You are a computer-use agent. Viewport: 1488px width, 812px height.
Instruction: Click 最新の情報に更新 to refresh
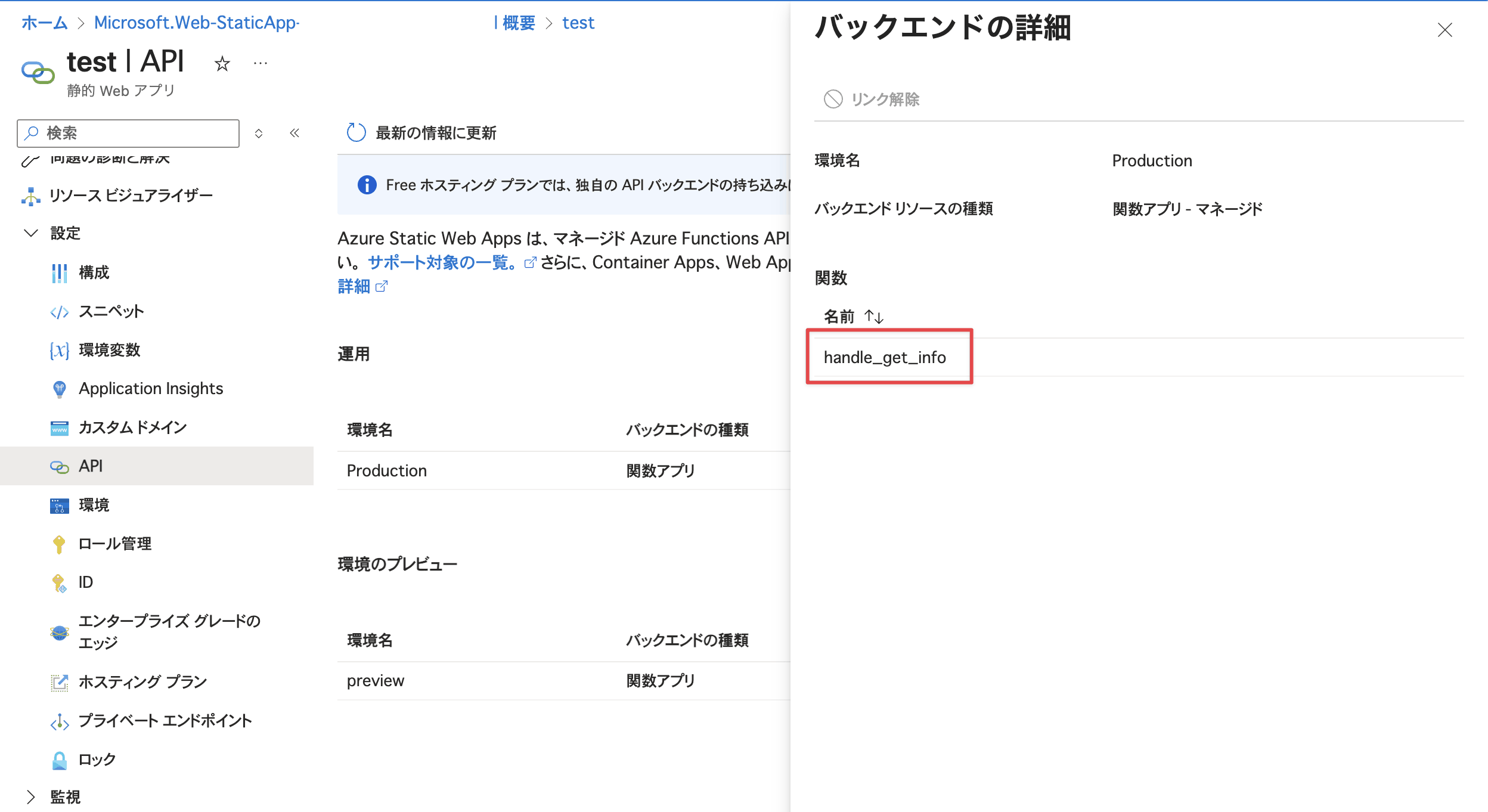click(x=435, y=133)
